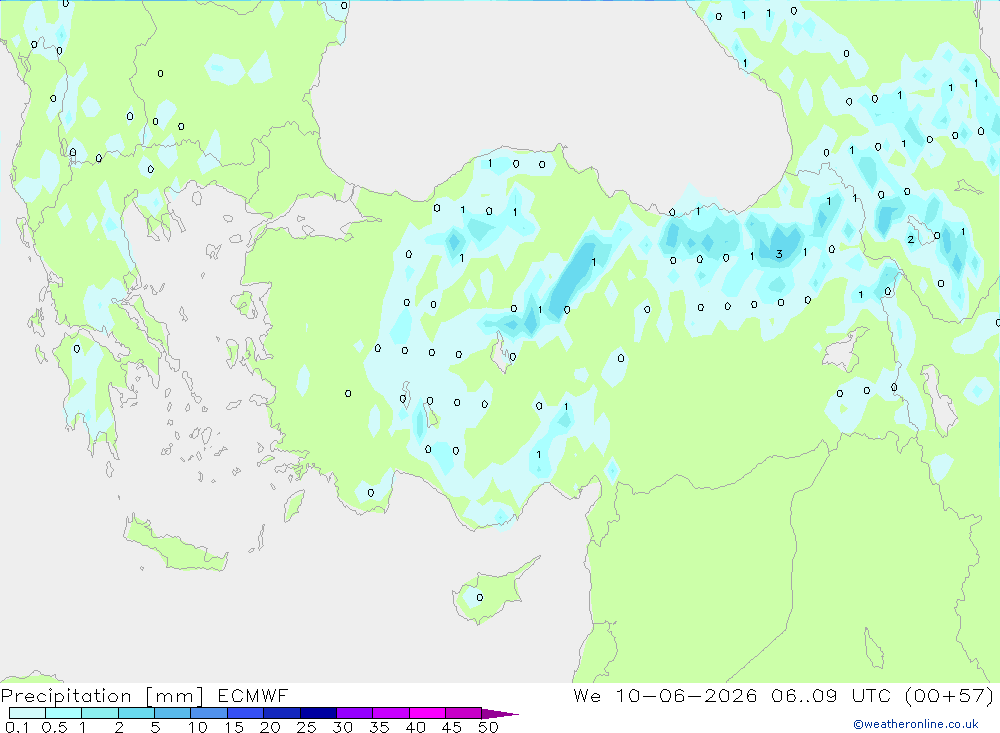Click the 'ECMWF' model label
This screenshot has width=1000, height=733.
point(253,695)
